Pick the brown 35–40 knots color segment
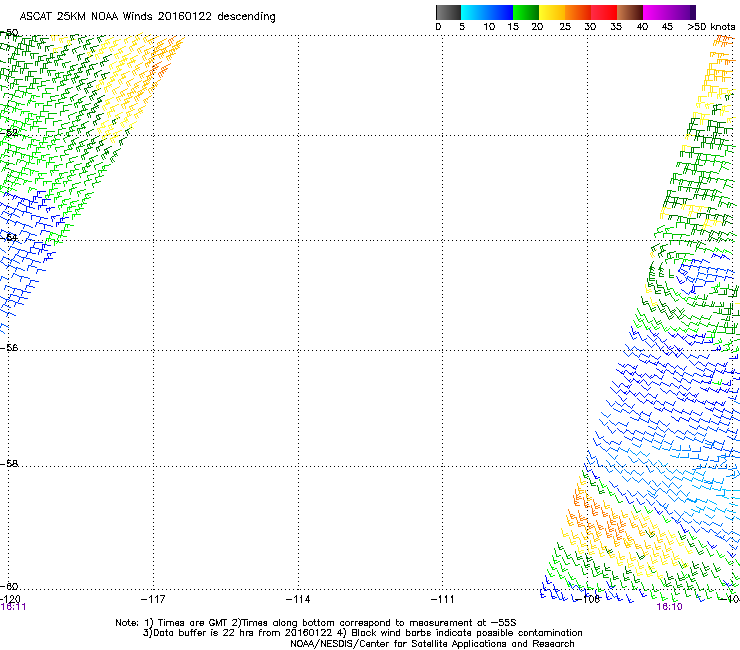This screenshot has width=740, height=650. (x=630, y=12)
